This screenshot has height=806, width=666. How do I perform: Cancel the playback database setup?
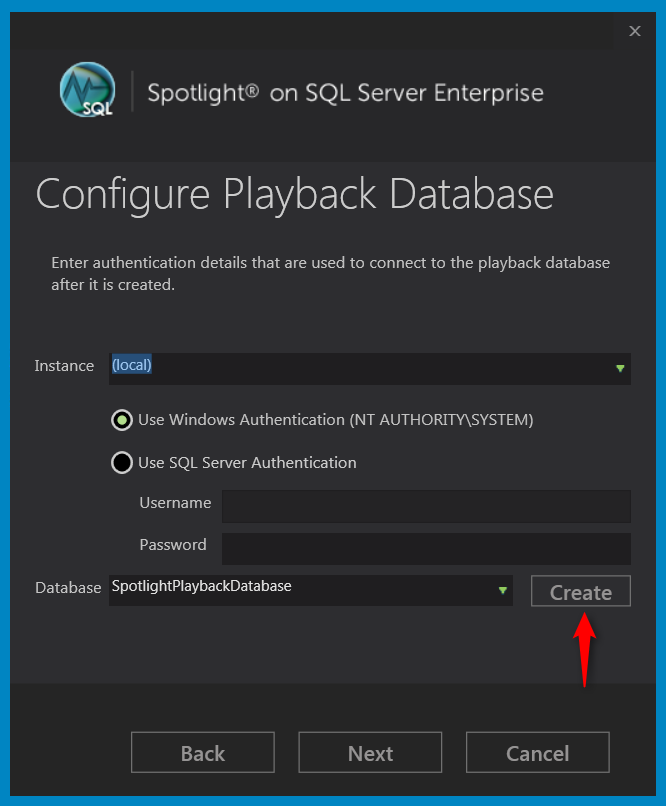[x=537, y=753]
